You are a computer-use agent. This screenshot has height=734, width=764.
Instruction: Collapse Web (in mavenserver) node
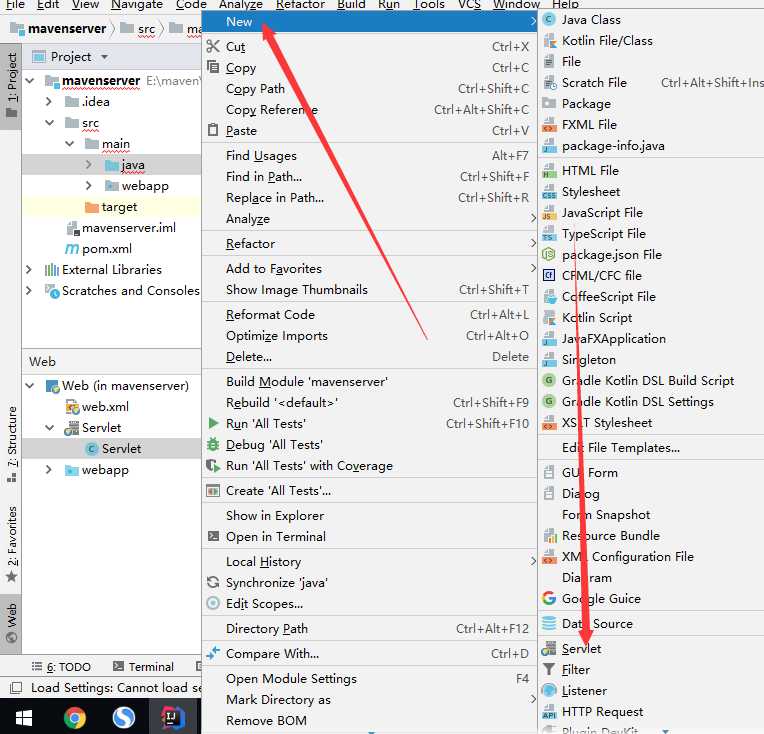pyautogui.click(x=30, y=386)
